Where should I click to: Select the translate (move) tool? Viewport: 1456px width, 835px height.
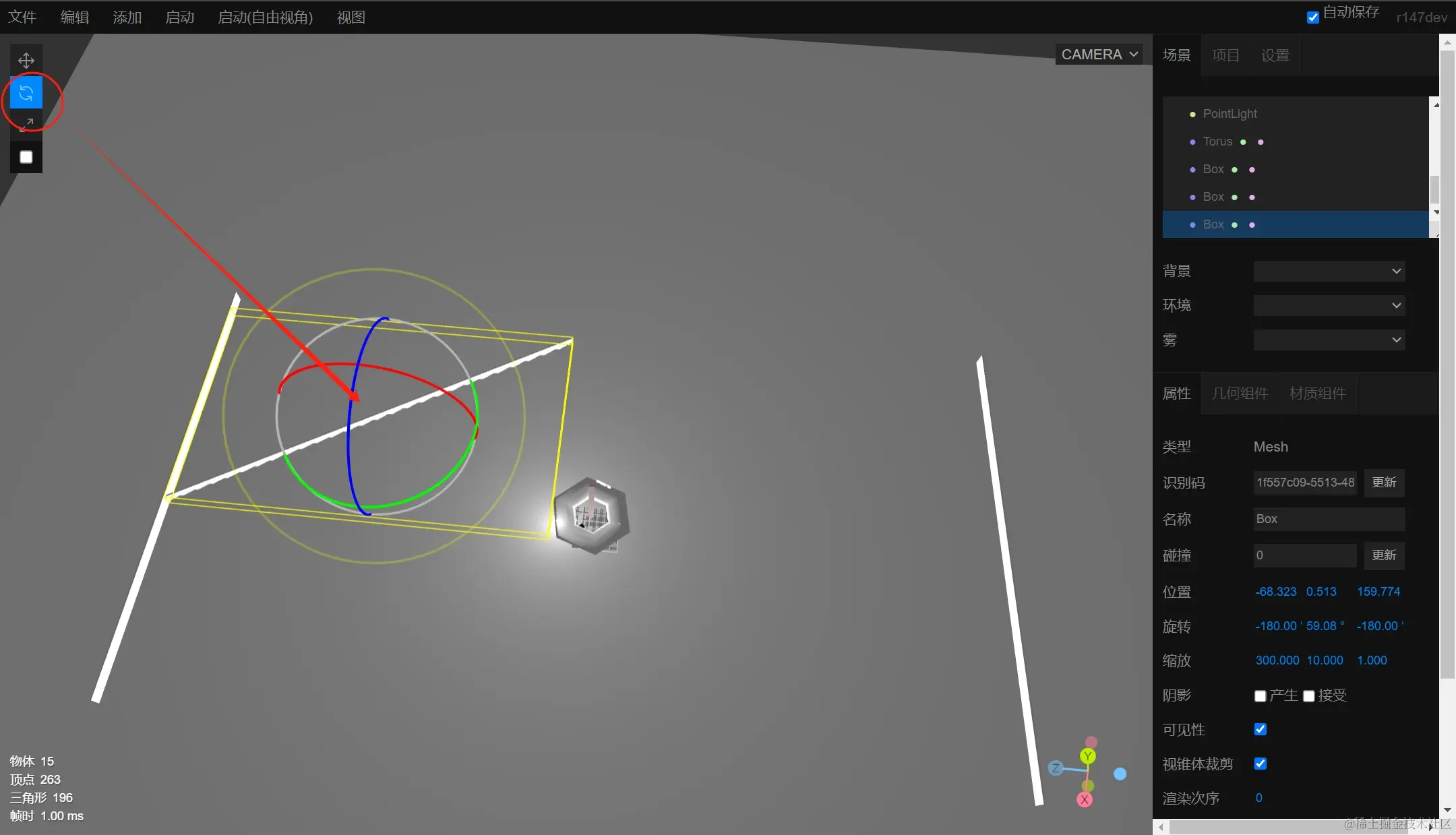(26, 61)
